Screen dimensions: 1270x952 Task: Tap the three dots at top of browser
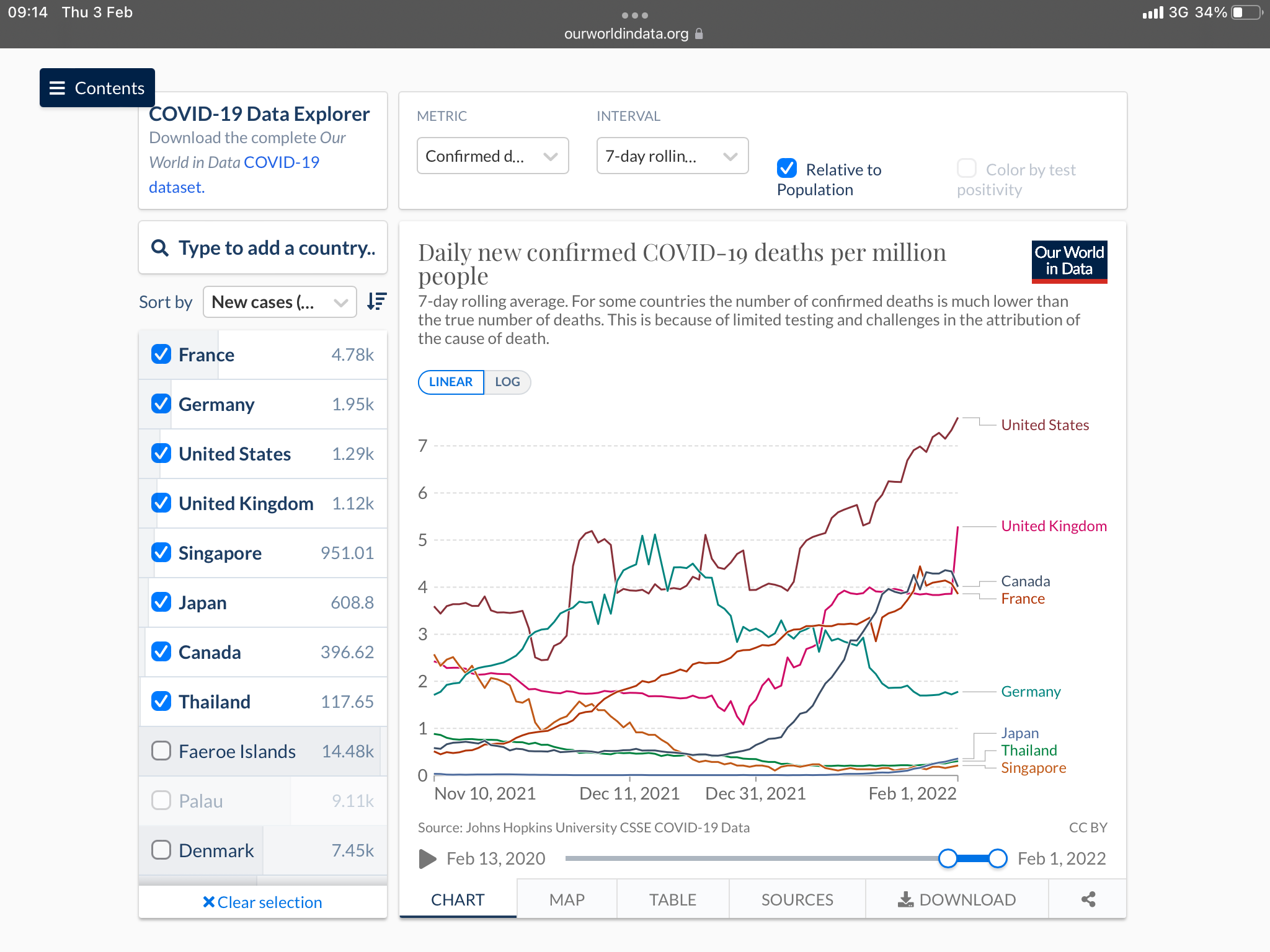[x=634, y=15]
